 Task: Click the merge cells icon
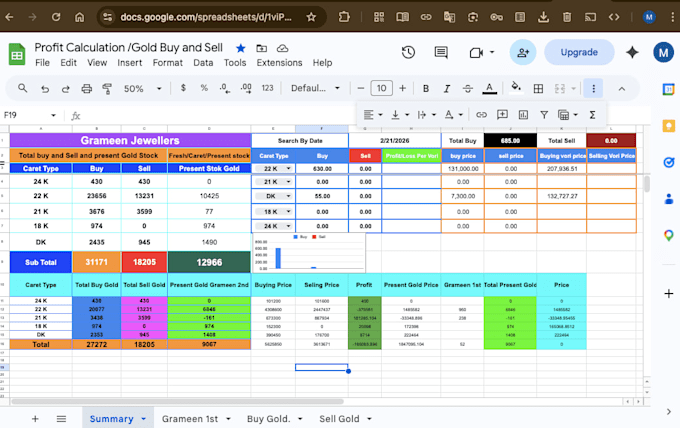560,88
